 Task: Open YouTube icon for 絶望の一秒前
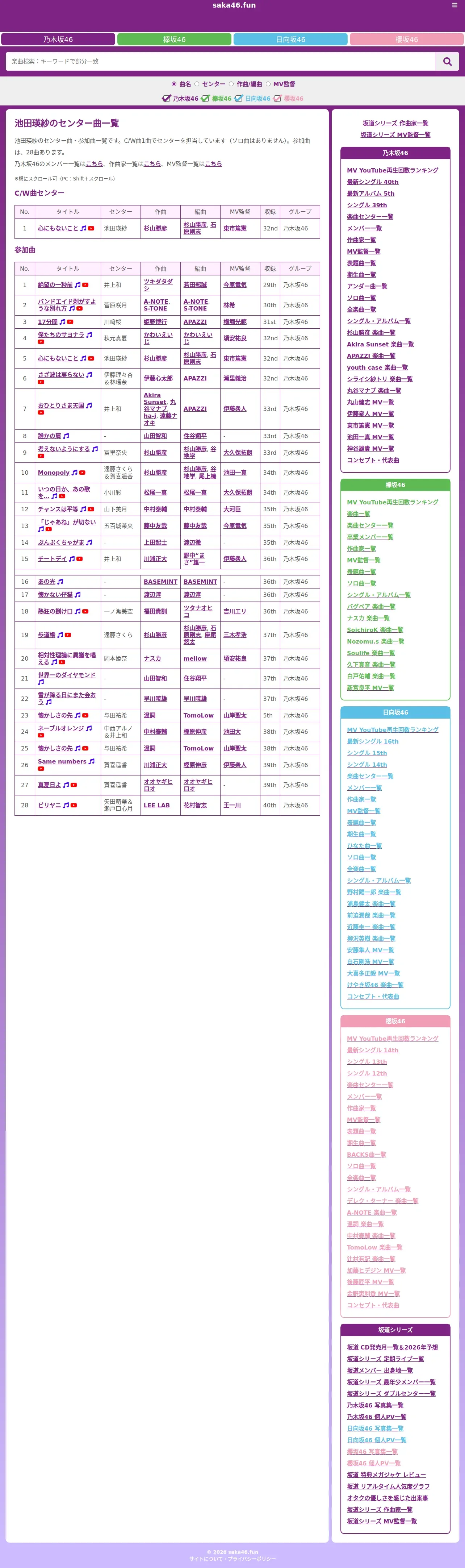(x=85, y=285)
